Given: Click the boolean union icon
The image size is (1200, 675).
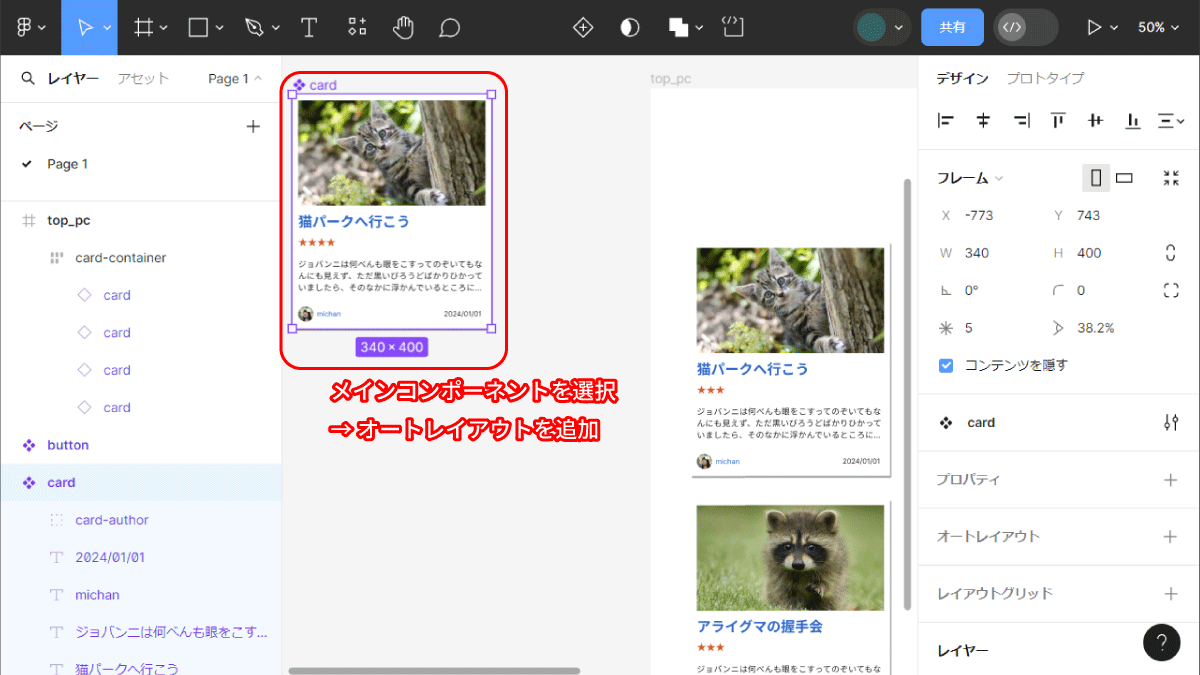Looking at the screenshot, I should coord(679,27).
